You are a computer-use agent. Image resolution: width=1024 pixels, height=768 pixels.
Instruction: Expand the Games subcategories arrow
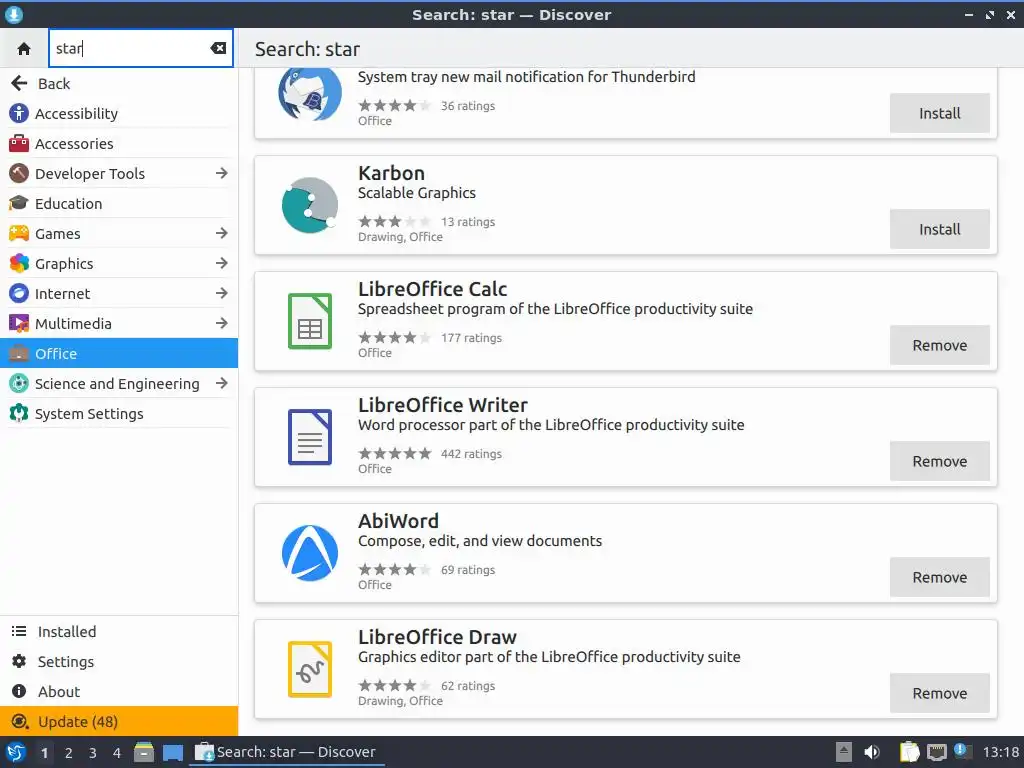tap(221, 233)
